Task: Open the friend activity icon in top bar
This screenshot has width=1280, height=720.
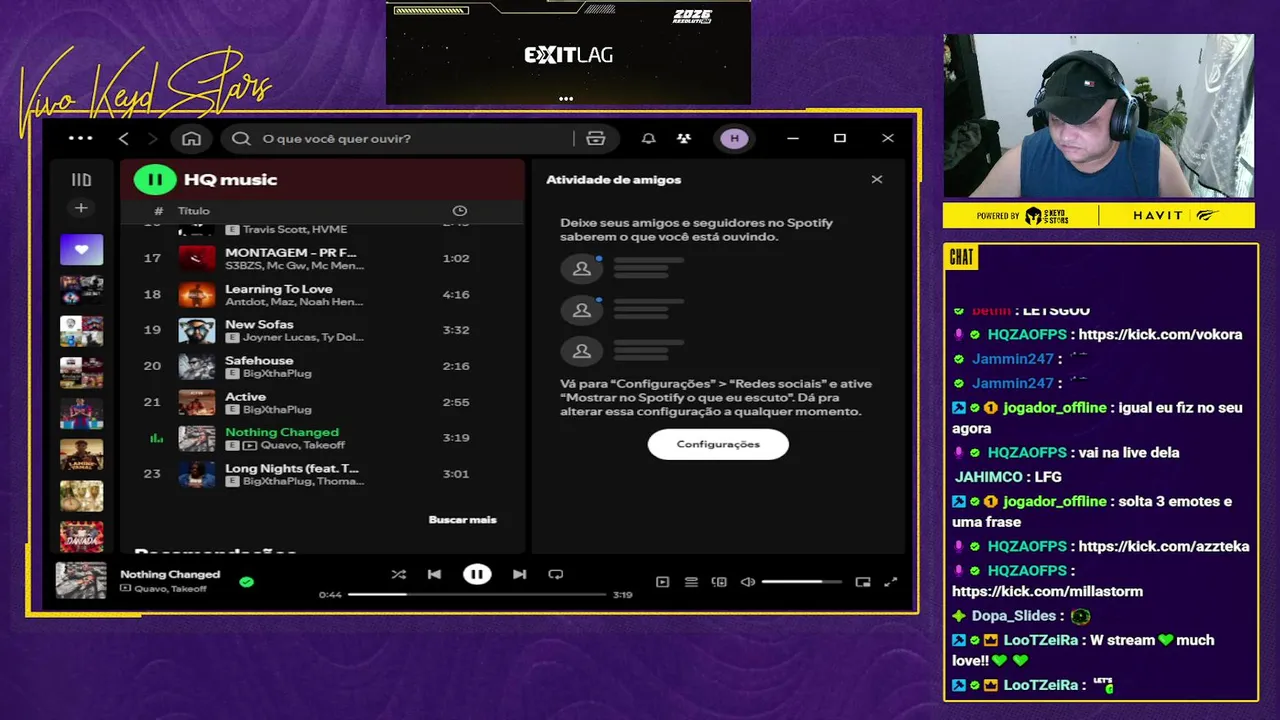Action: [684, 139]
